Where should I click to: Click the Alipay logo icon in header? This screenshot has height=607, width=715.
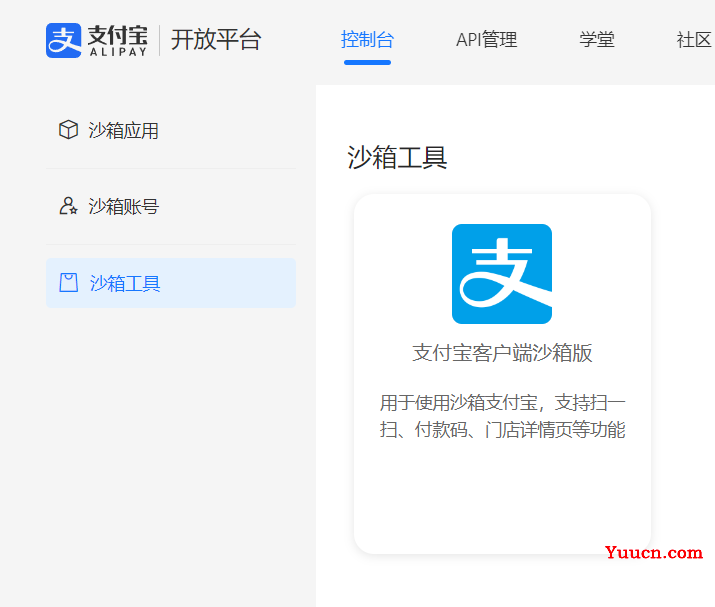[63, 41]
